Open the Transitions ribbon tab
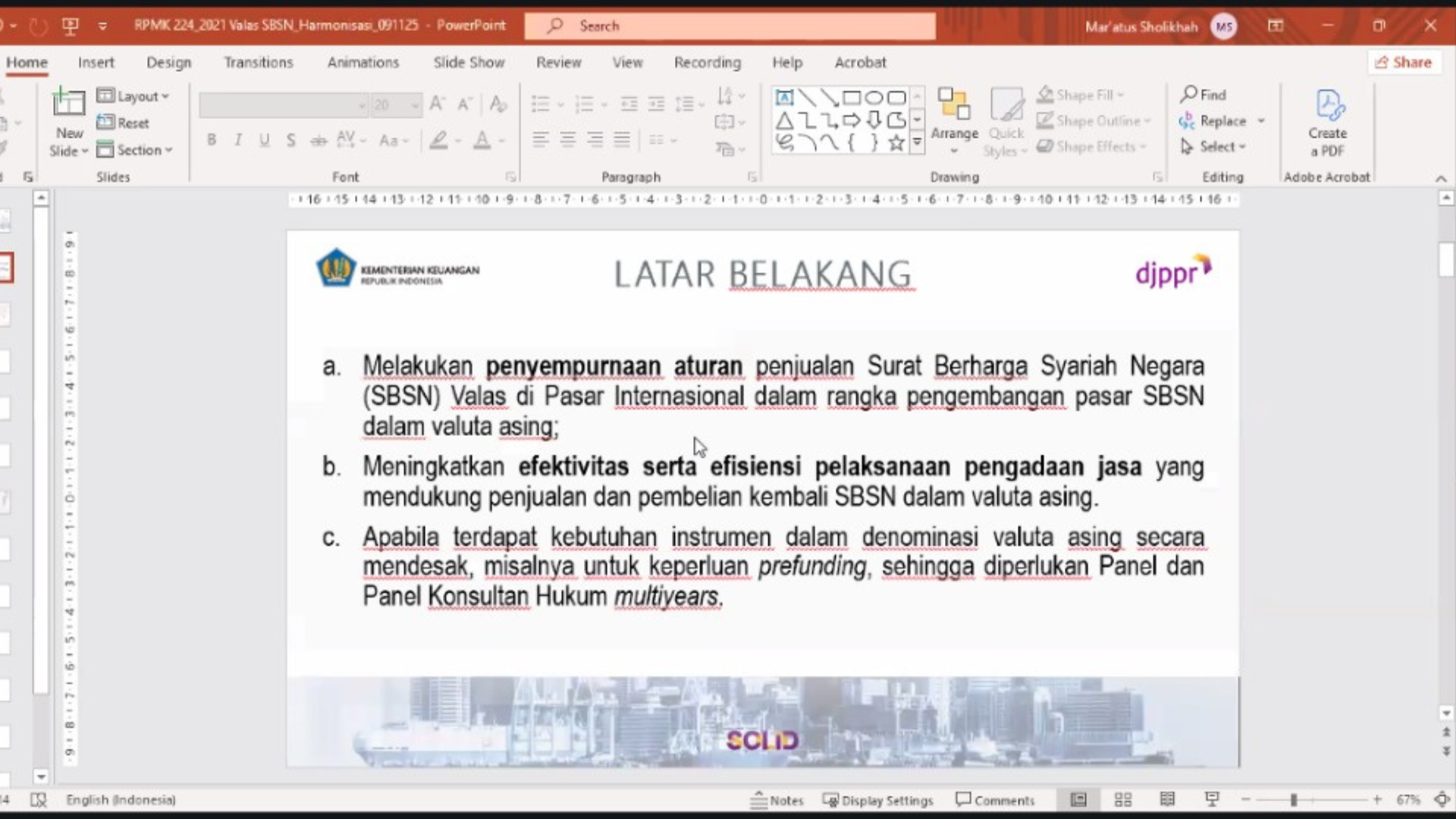The image size is (1456, 819). point(258,62)
